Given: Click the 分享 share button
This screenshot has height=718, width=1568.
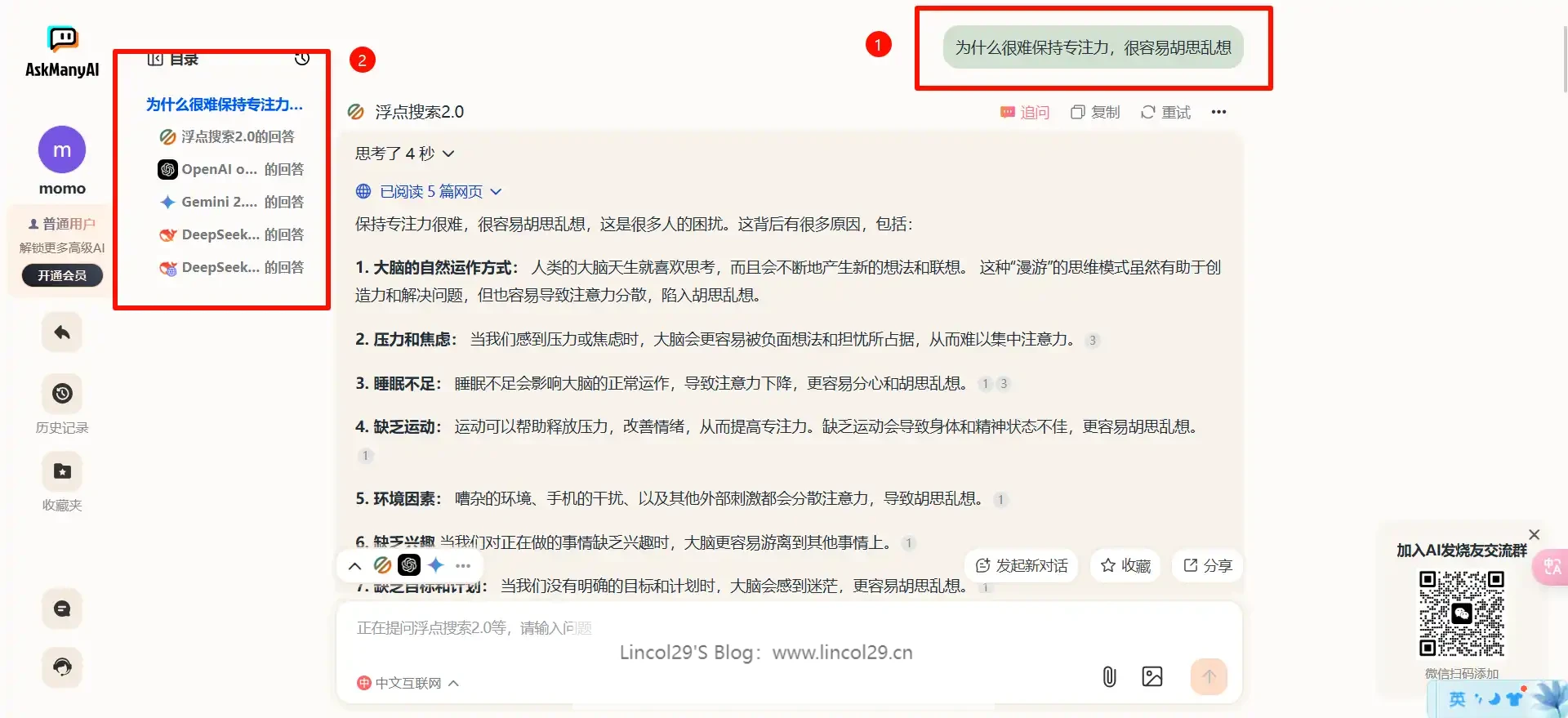Looking at the screenshot, I should click(1207, 565).
